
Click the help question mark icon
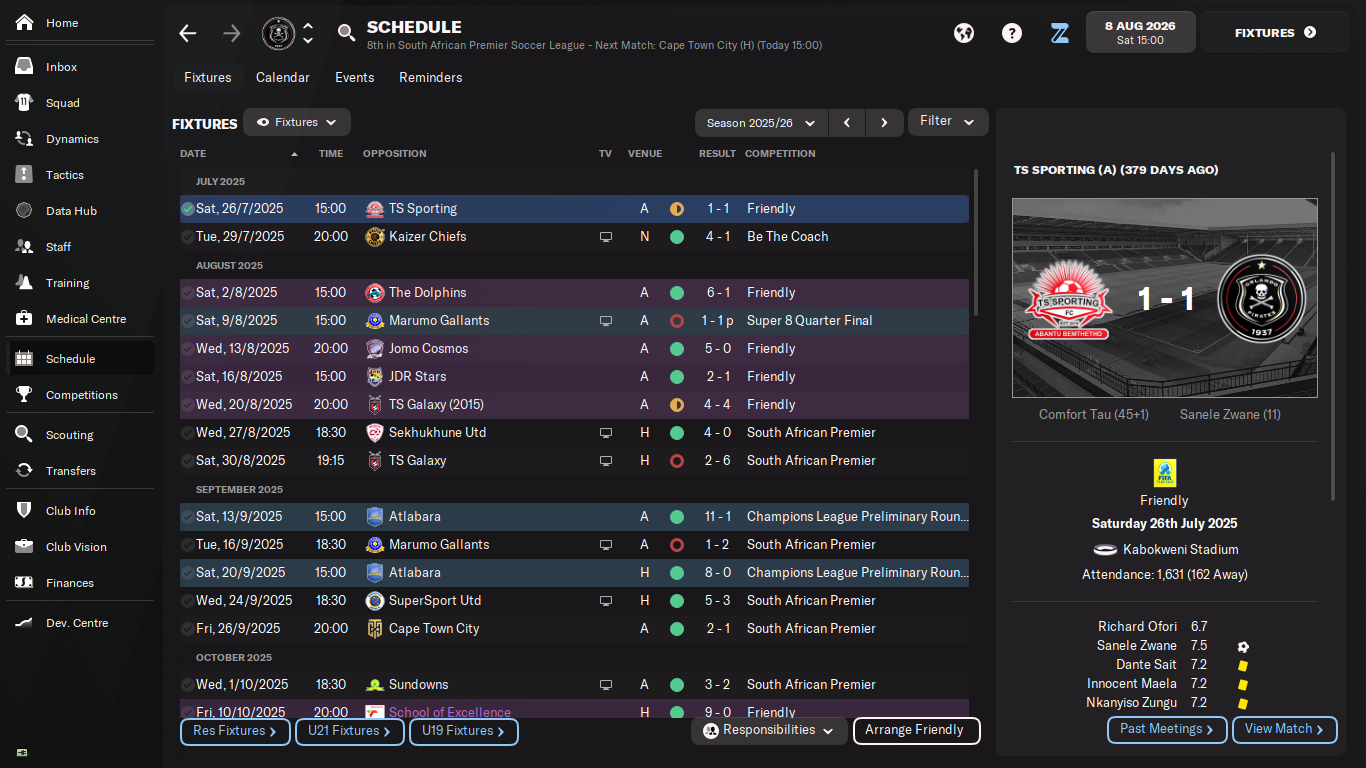click(x=1012, y=33)
